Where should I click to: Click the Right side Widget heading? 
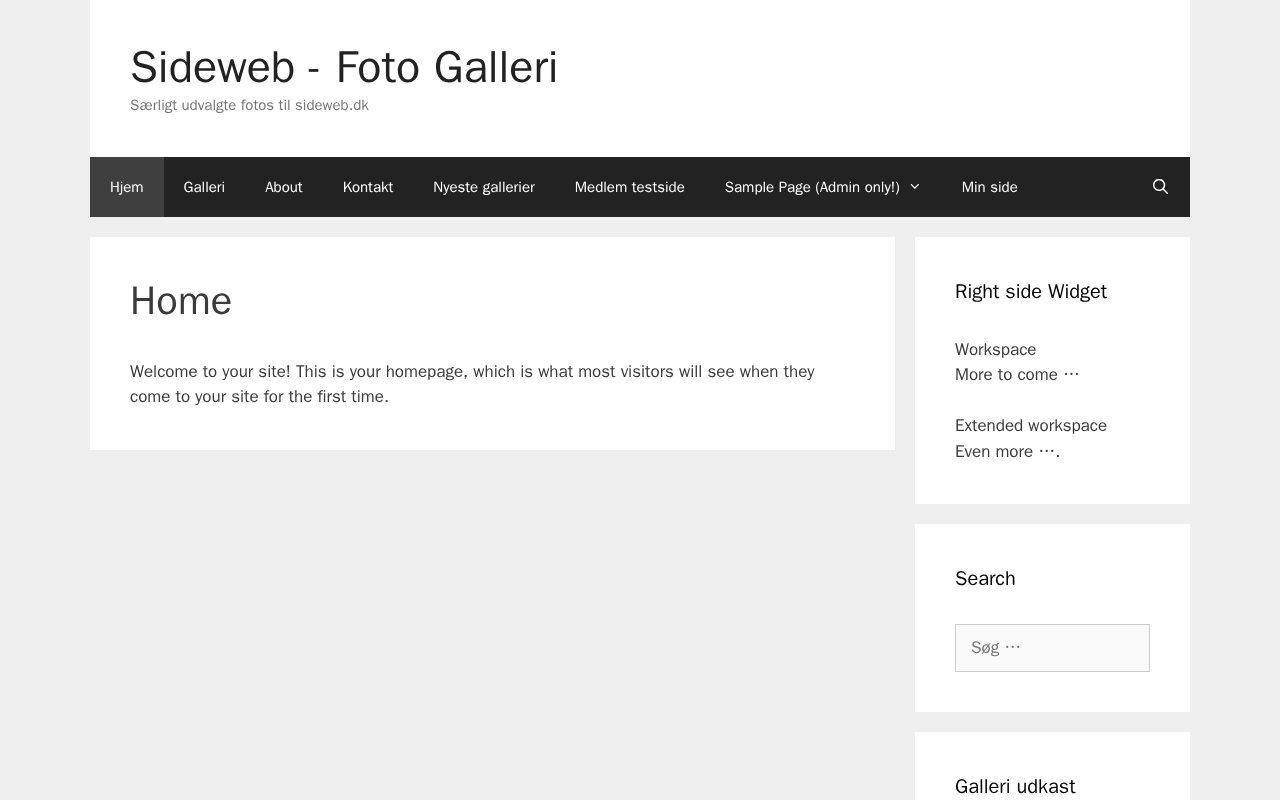(1031, 292)
